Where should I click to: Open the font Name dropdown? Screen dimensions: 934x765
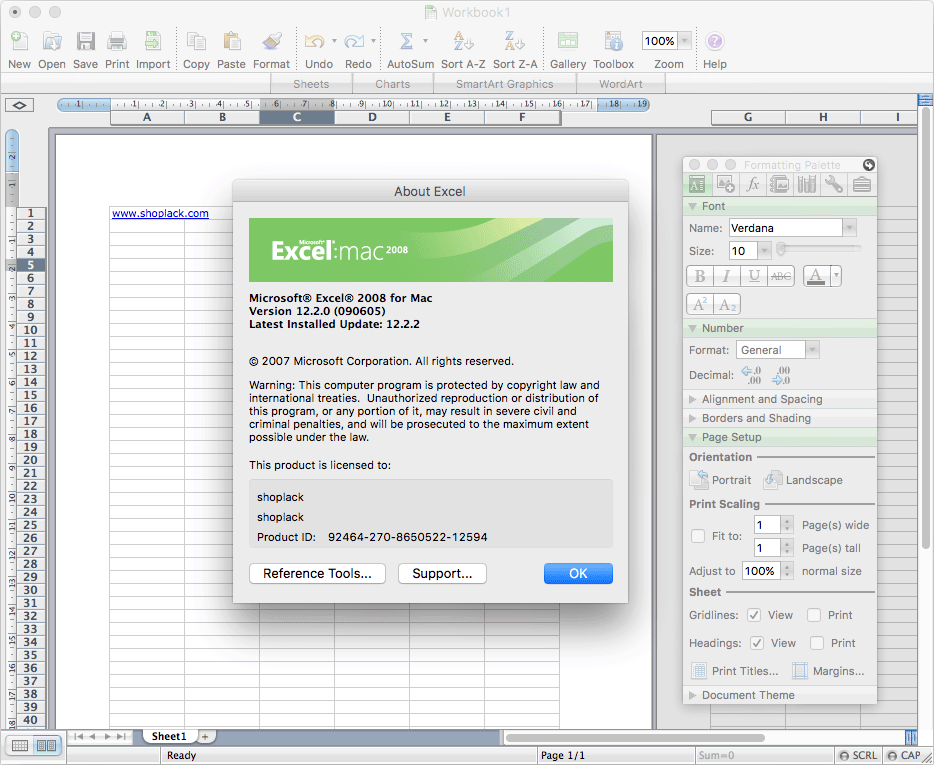point(850,228)
